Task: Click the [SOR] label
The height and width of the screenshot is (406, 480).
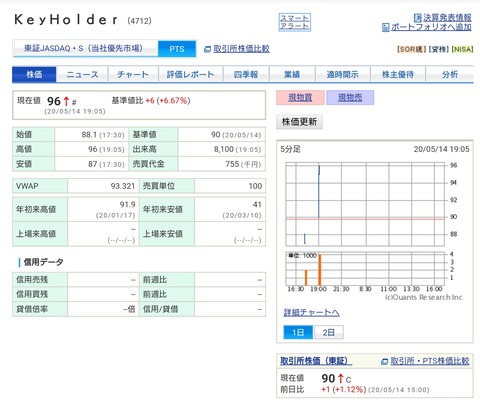Action: click(411, 49)
